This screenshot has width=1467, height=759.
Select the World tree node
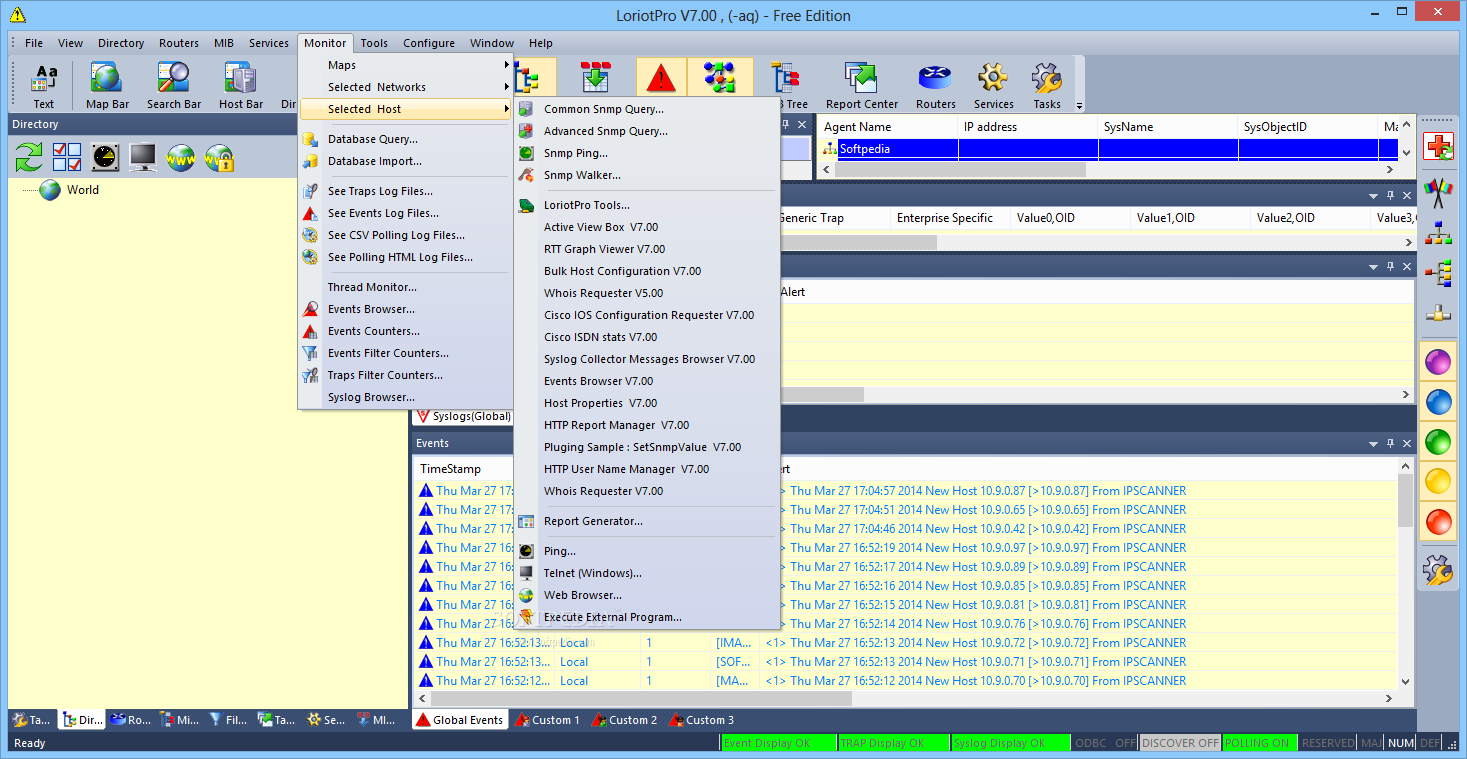[x=83, y=190]
